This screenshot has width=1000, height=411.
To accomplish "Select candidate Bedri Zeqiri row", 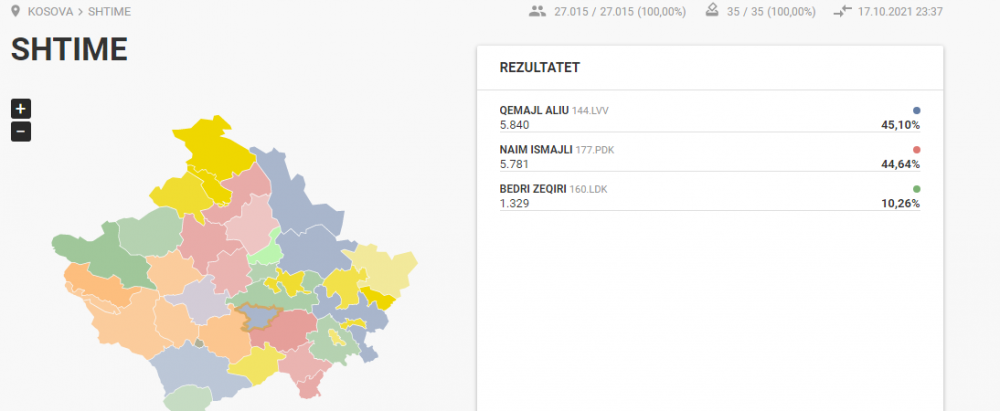I will [710, 197].
